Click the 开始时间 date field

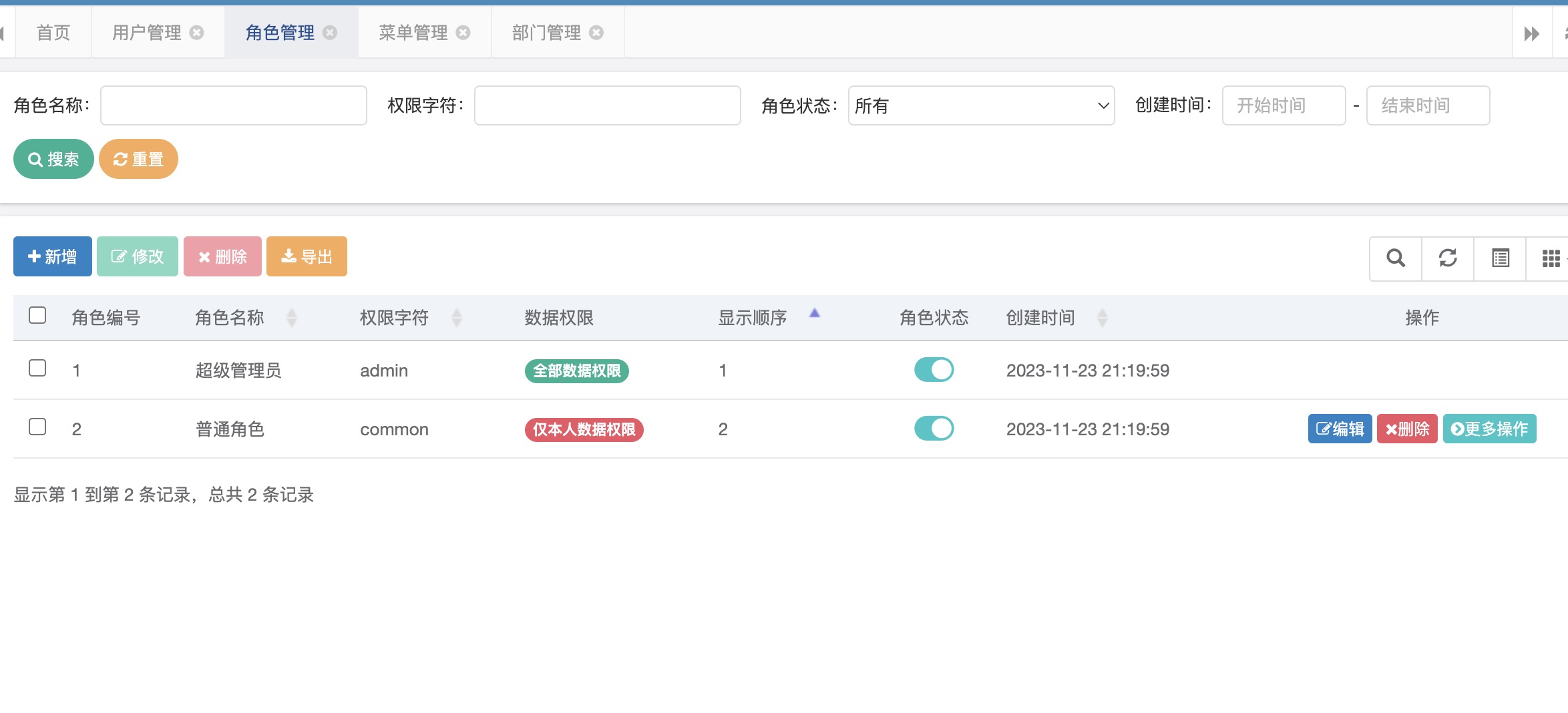pos(1284,105)
